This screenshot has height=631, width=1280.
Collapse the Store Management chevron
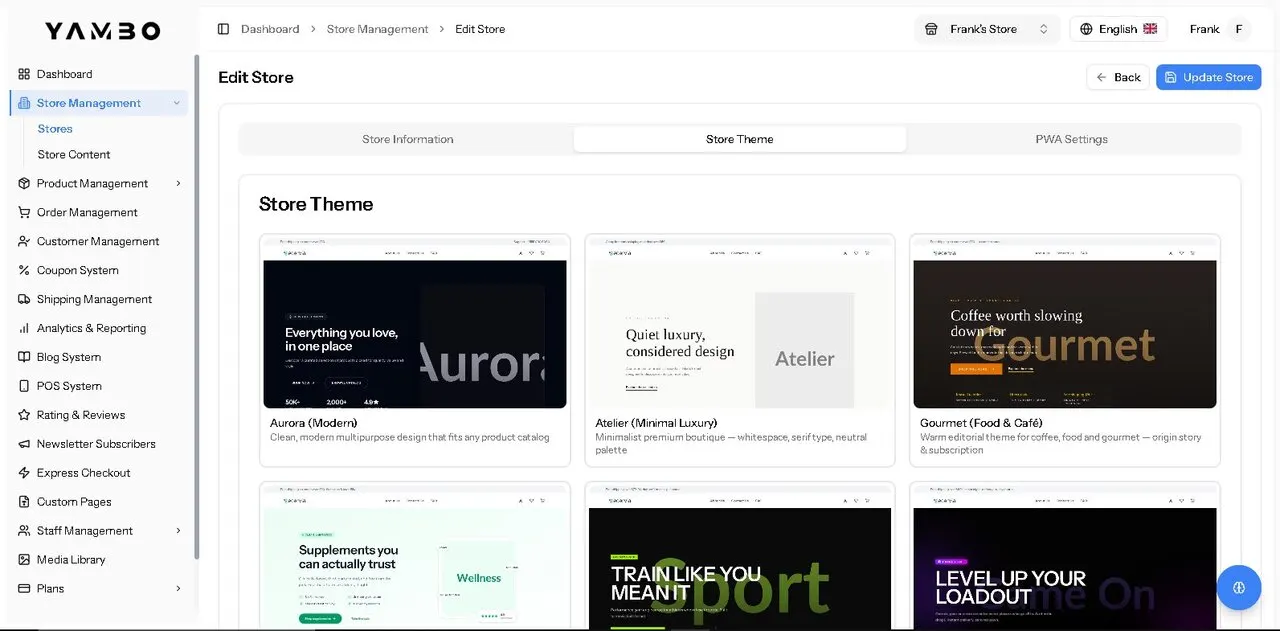click(177, 103)
